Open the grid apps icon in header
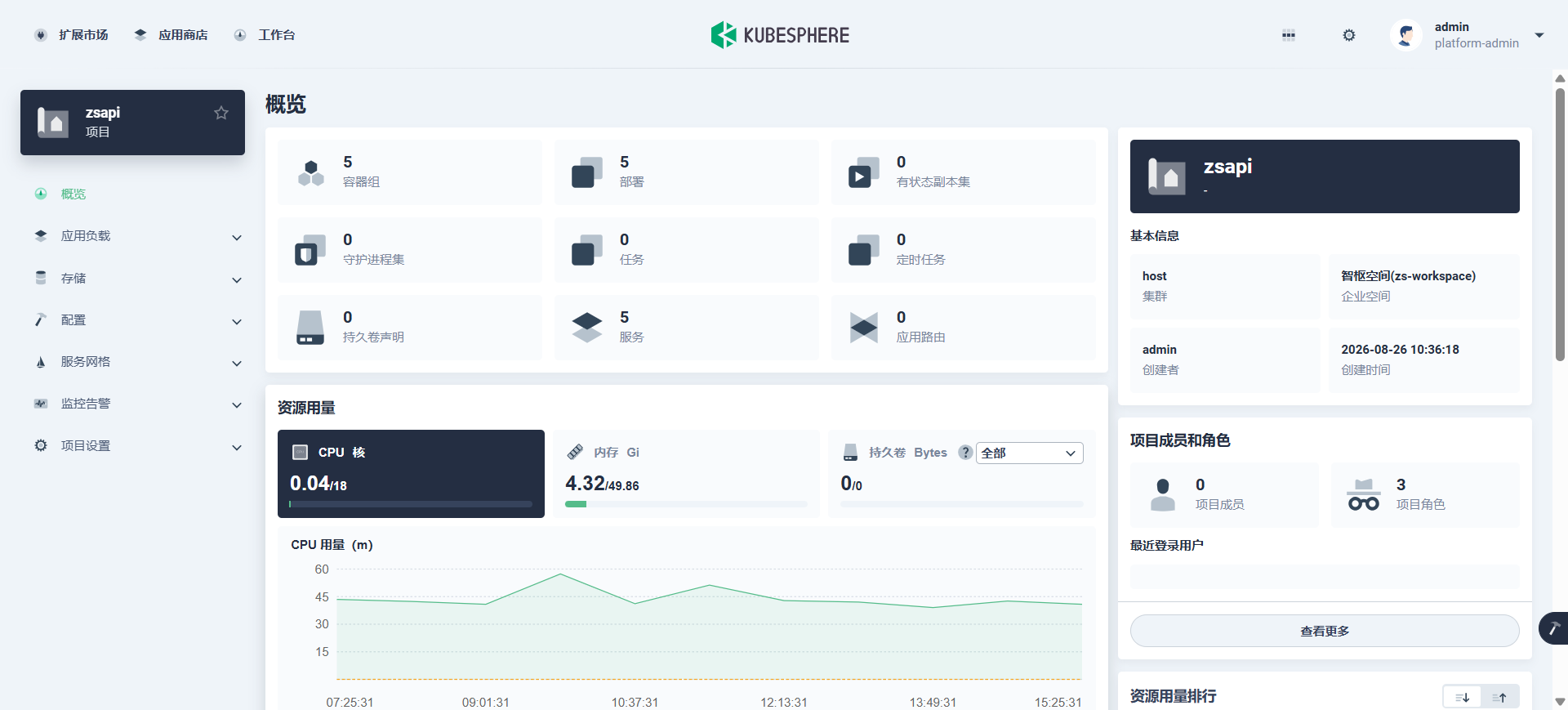Screen dimensions: 1568x710 click(1289, 35)
